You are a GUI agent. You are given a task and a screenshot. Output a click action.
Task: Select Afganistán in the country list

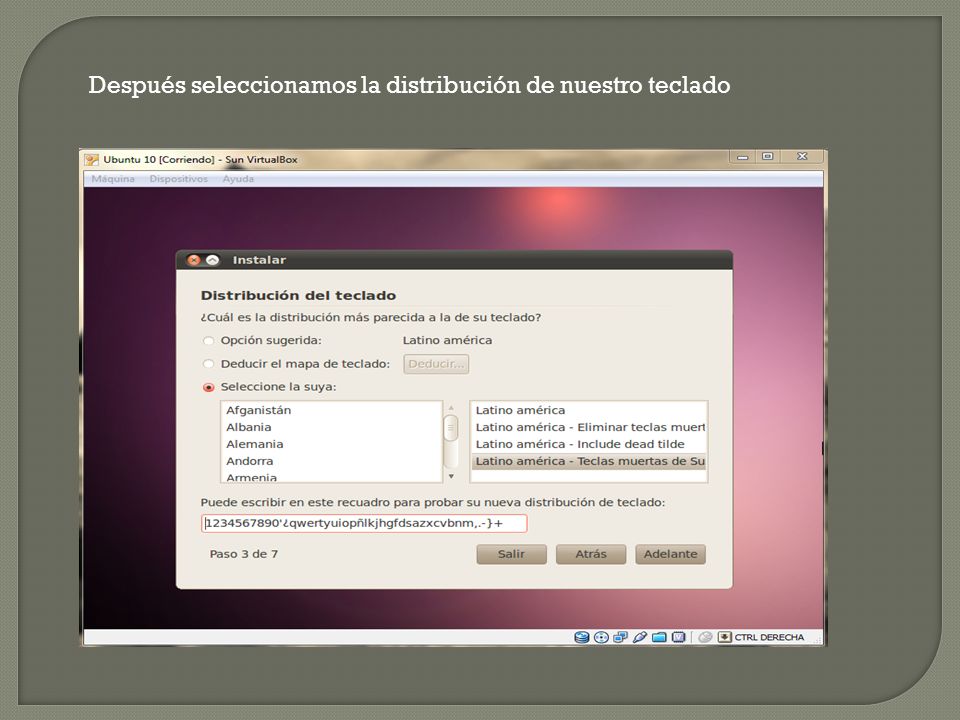331,410
